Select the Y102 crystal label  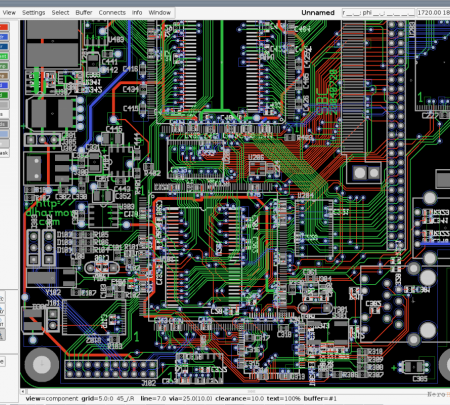click(x=53, y=292)
